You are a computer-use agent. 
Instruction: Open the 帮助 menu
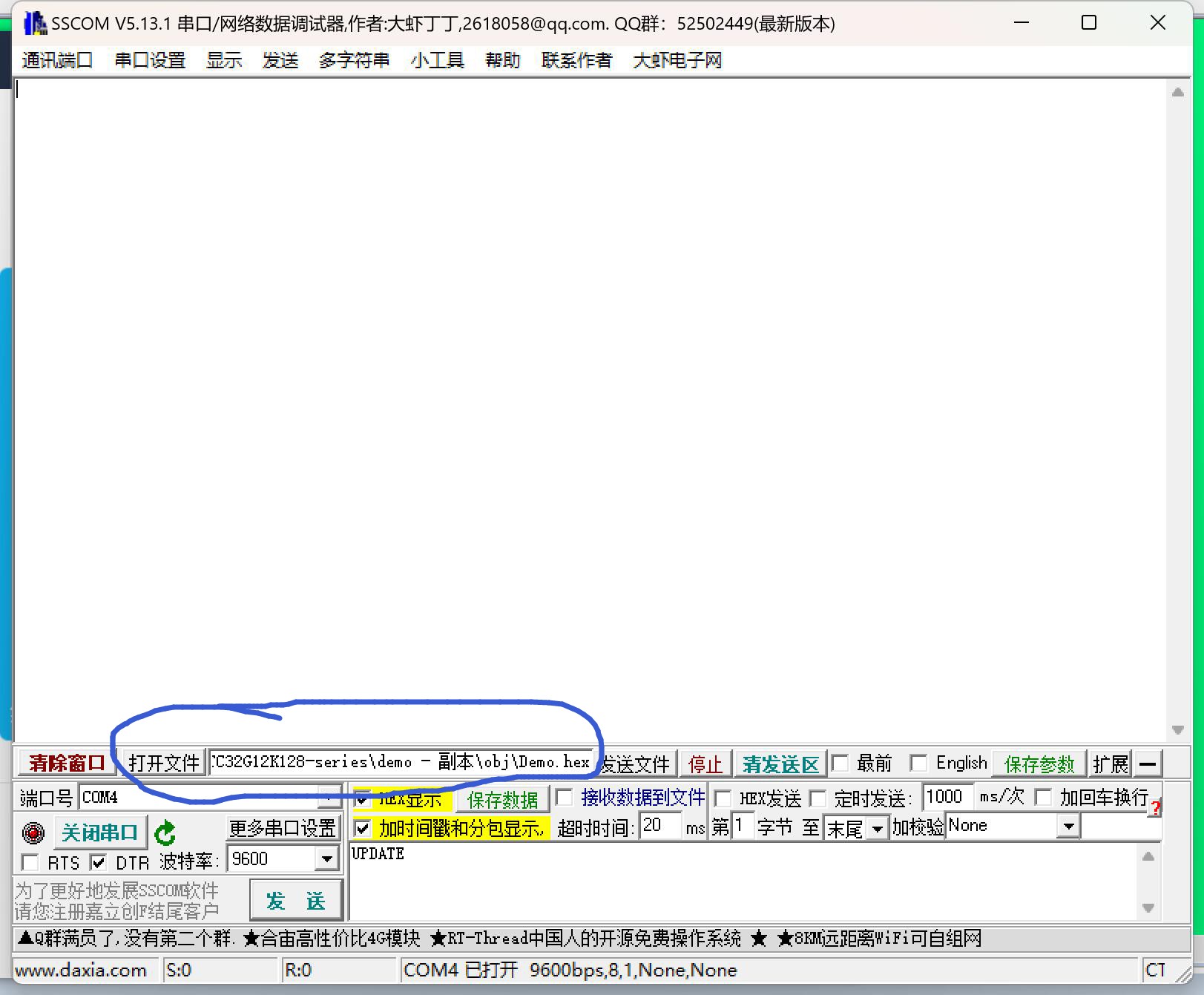[x=502, y=60]
